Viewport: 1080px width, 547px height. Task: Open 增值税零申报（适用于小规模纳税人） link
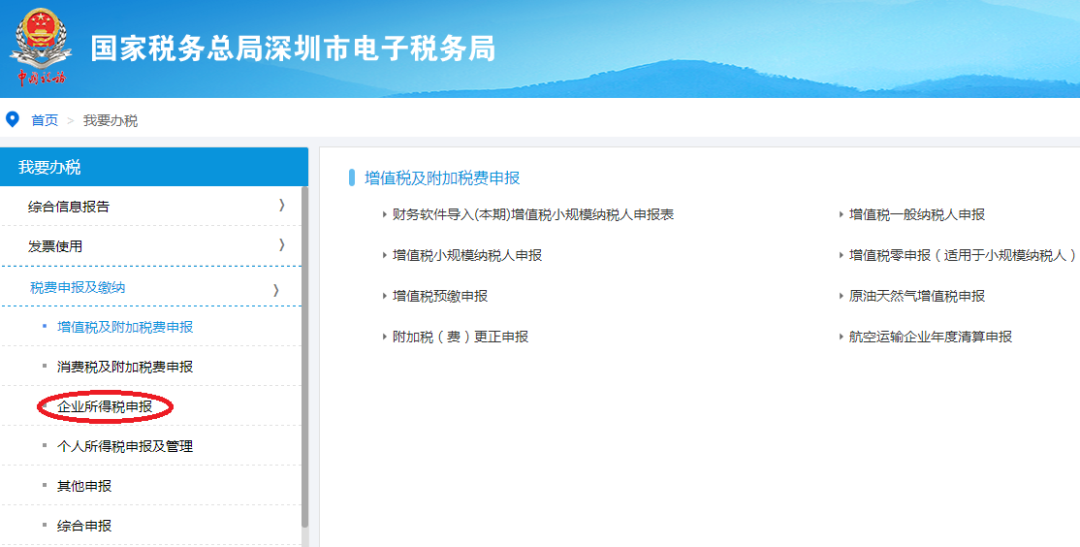tap(964, 256)
